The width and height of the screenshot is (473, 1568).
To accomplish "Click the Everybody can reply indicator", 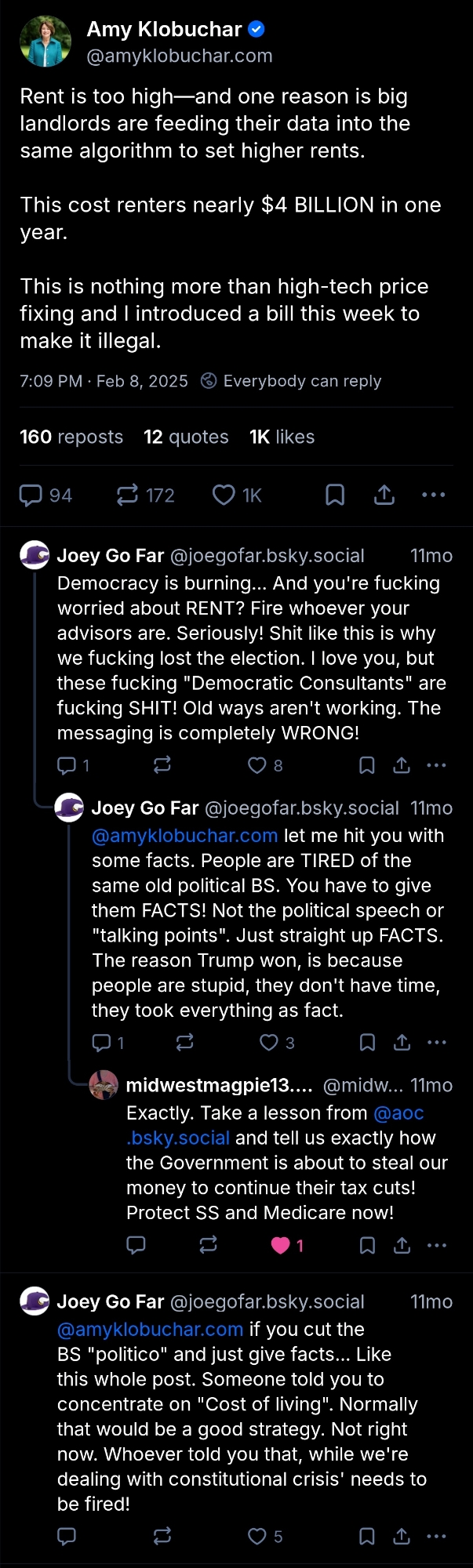I will 292,382.
